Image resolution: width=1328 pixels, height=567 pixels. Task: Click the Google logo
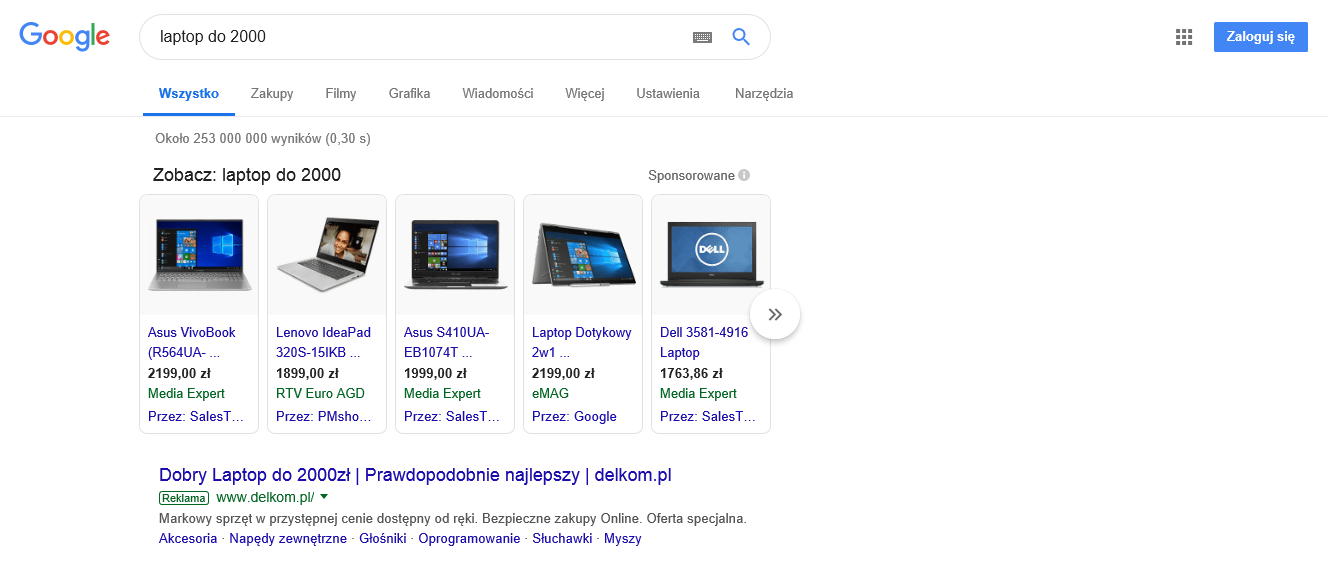[x=64, y=37]
